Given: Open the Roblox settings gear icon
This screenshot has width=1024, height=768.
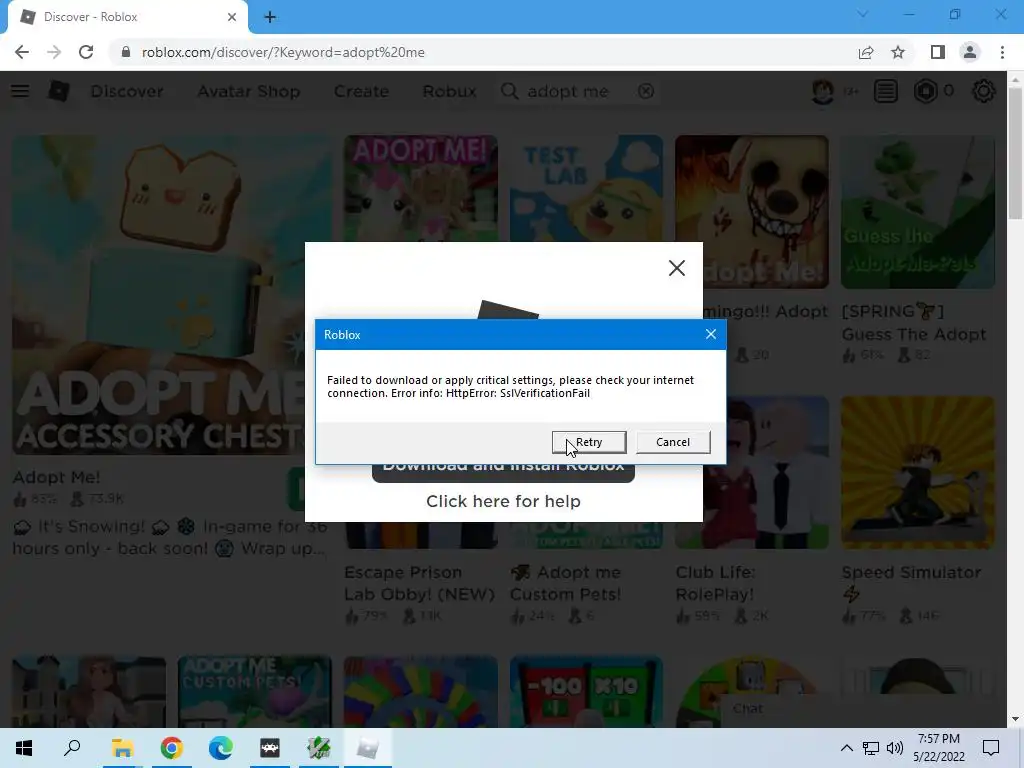Looking at the screenshot, I should [984, 91].
